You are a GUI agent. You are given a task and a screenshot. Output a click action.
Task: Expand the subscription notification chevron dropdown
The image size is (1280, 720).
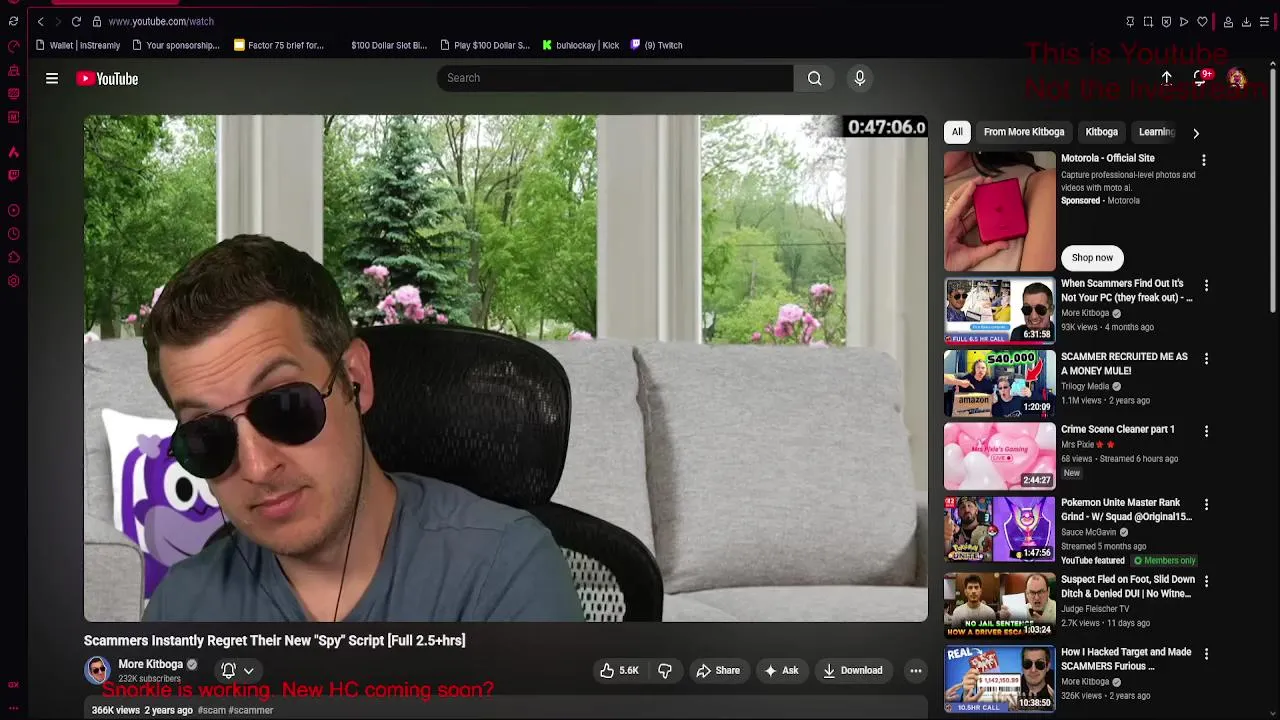(249, 672)
